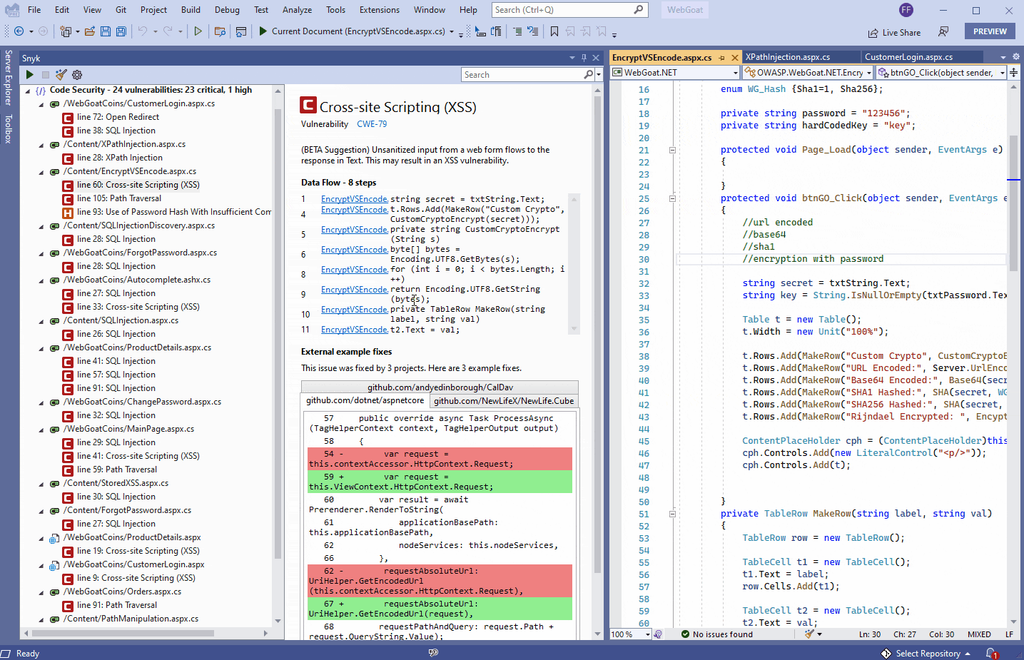Open the Server Explorer side tab
Screen dimensions: 1024x660
tap(8, 78)
